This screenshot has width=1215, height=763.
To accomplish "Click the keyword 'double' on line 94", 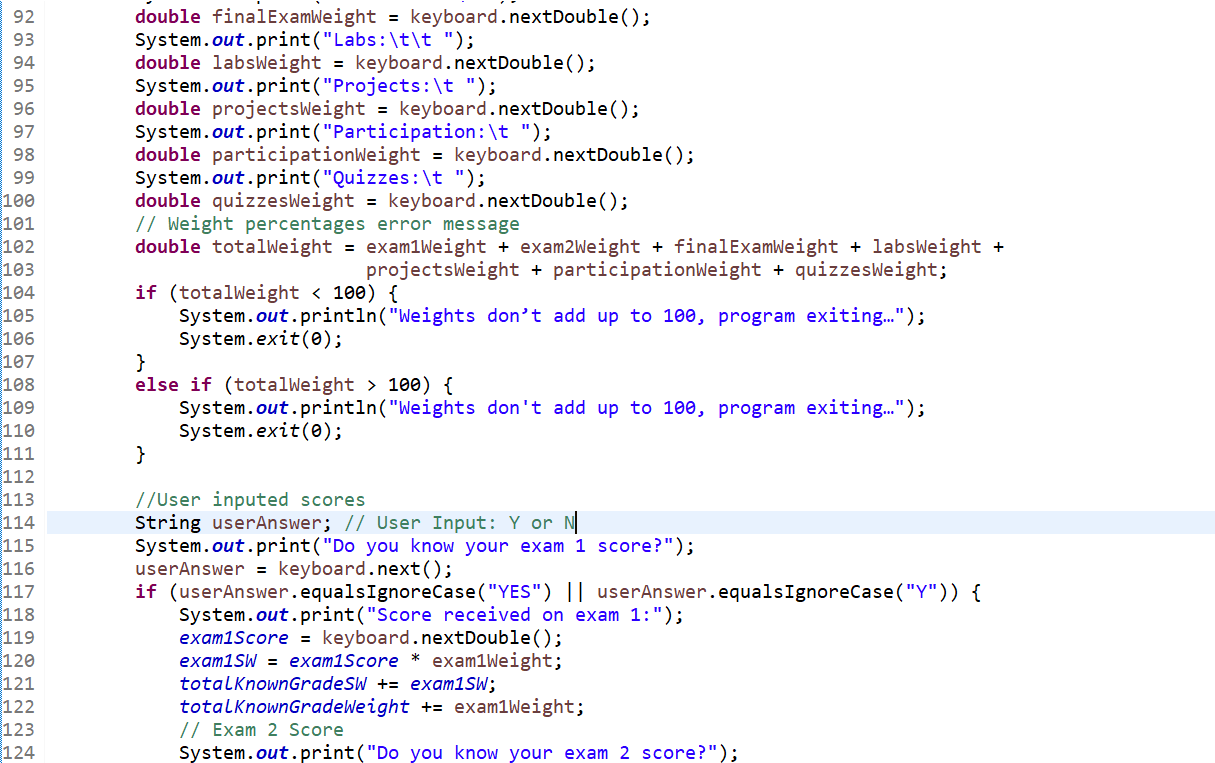I will point(166,62).
